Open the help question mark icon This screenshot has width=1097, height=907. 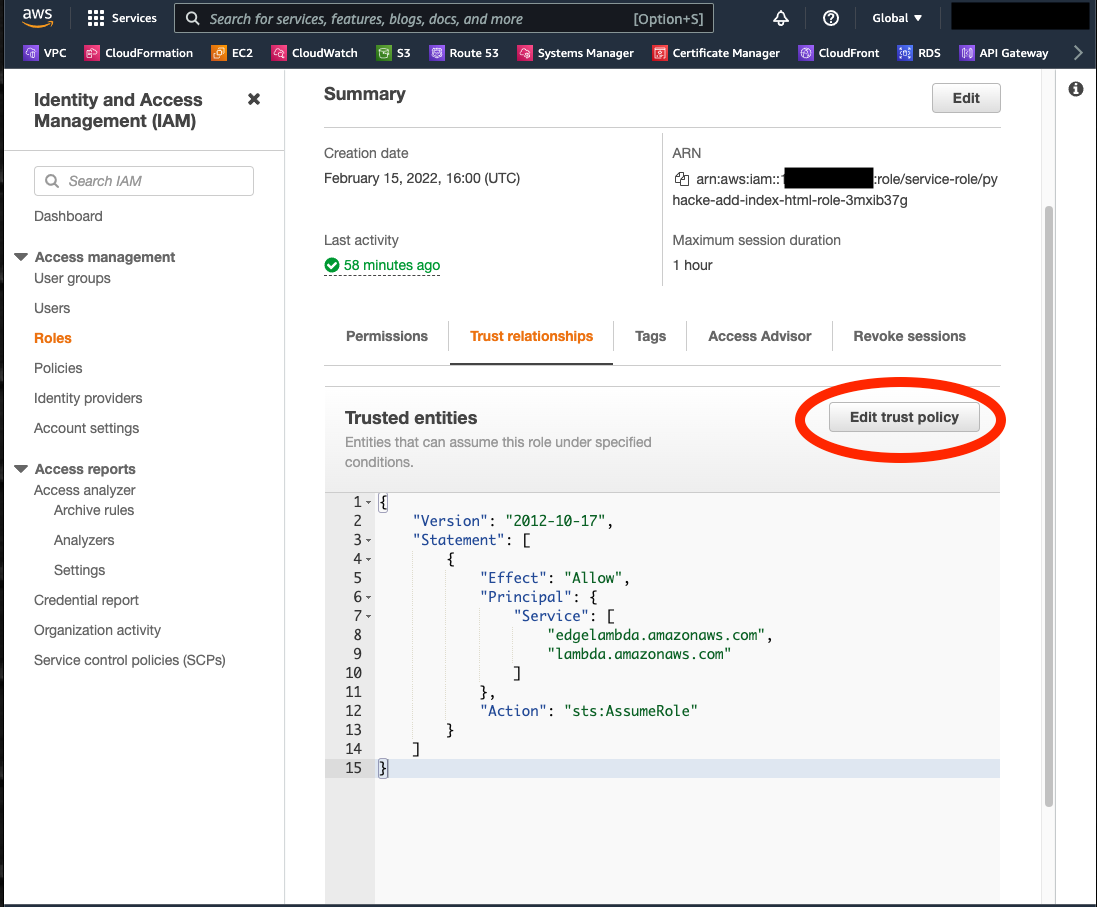[830, 18]
